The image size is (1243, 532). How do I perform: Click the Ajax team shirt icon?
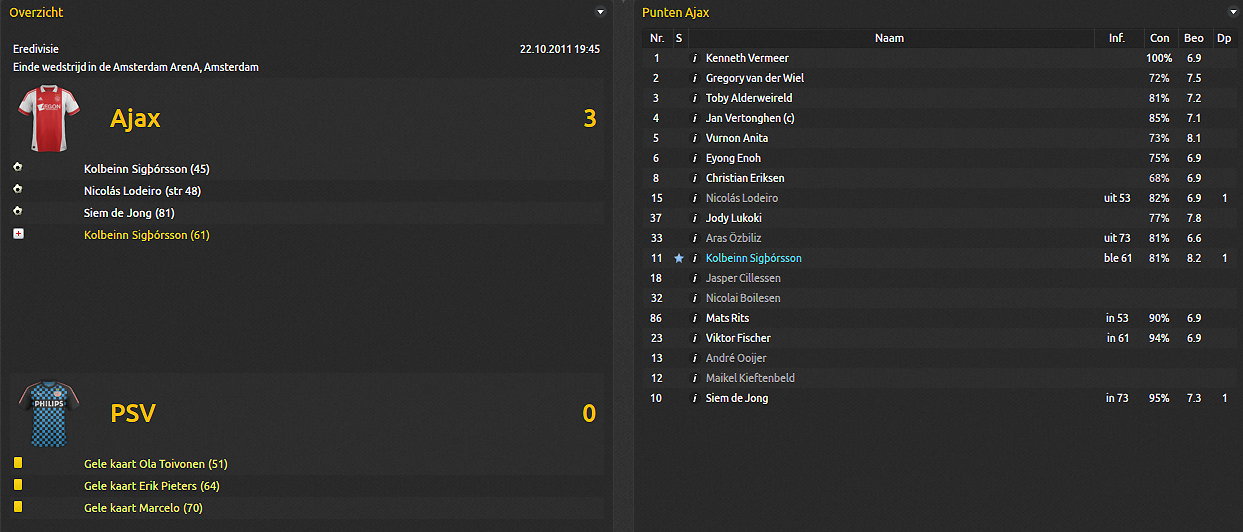44,116
